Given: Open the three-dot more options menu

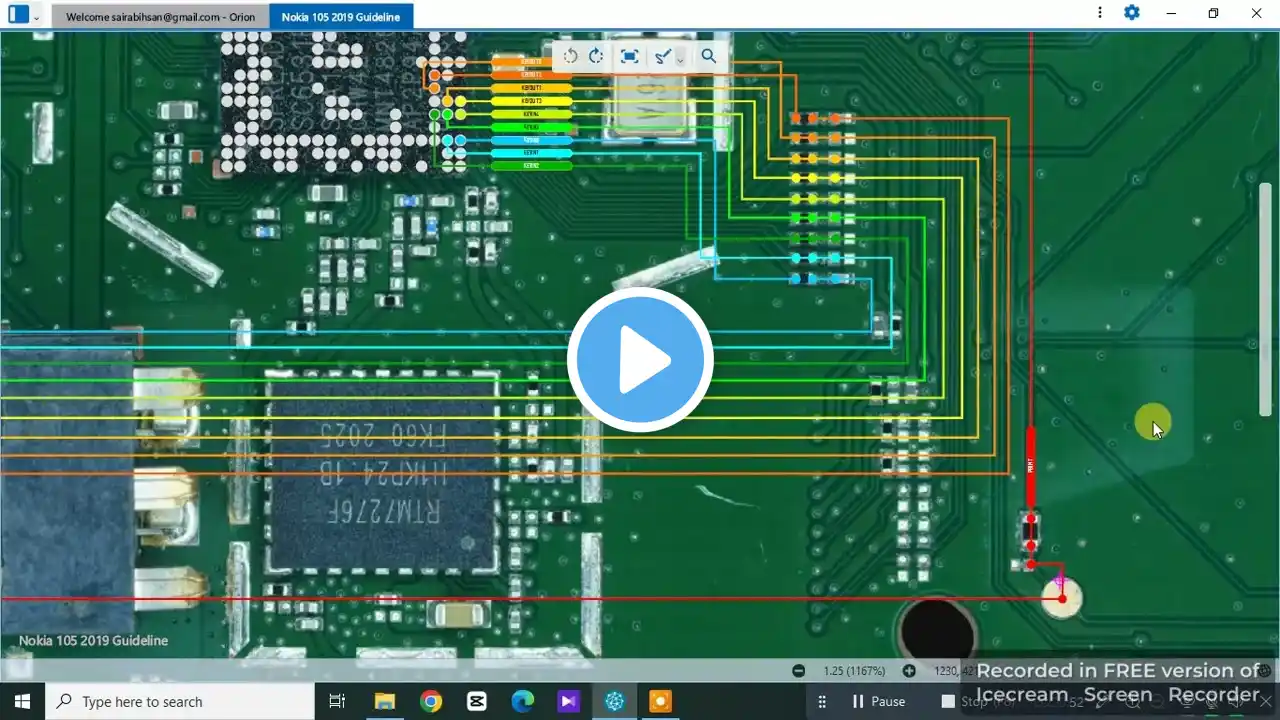Looking at the screenshot, I should tap(1100, 13).
